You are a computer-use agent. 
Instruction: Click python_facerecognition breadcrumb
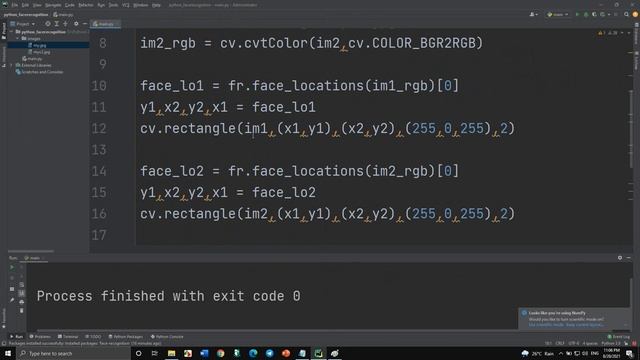[26, 15]
